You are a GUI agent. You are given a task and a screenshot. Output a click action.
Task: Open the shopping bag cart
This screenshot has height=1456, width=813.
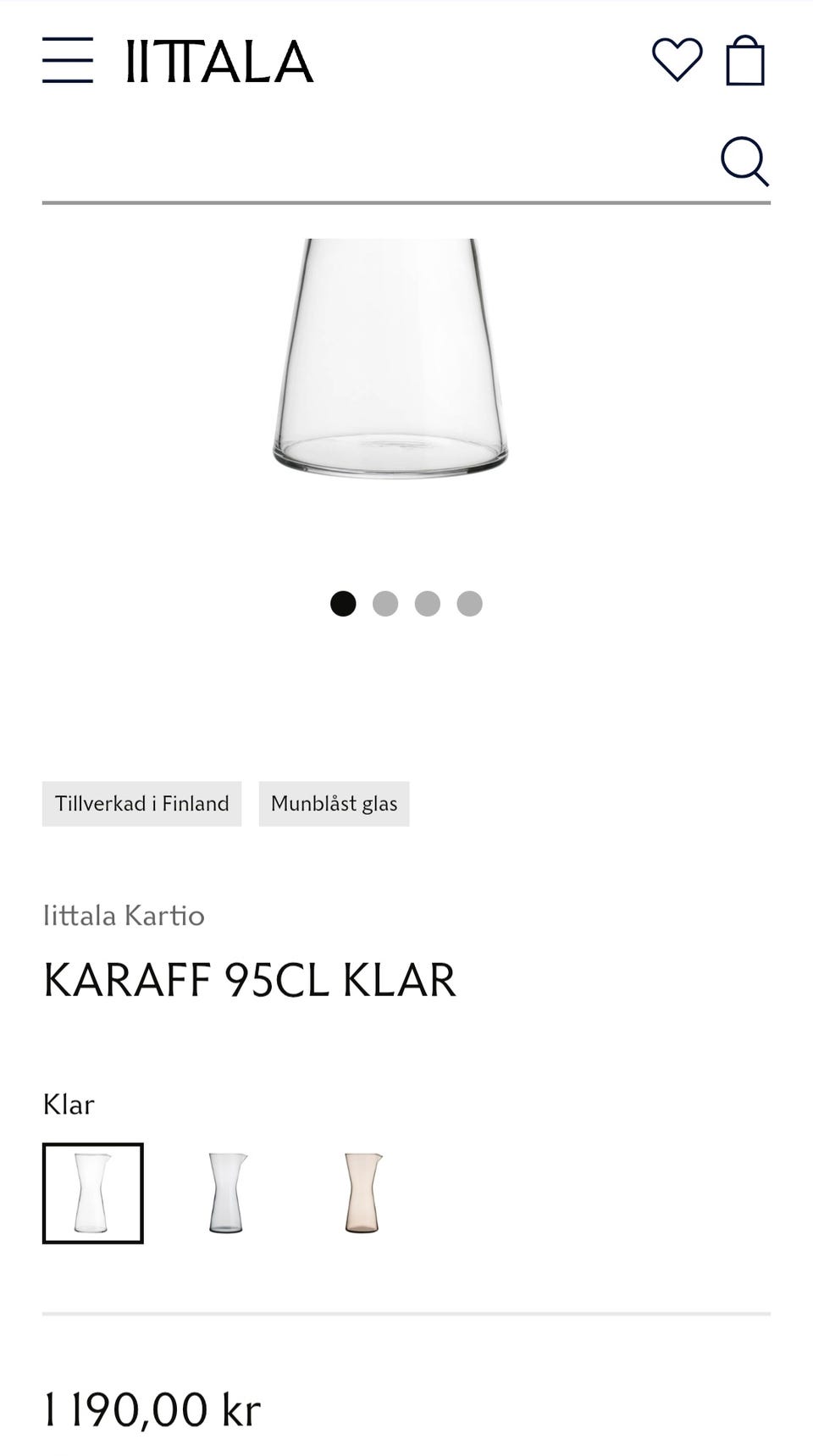tap(745, 60)
